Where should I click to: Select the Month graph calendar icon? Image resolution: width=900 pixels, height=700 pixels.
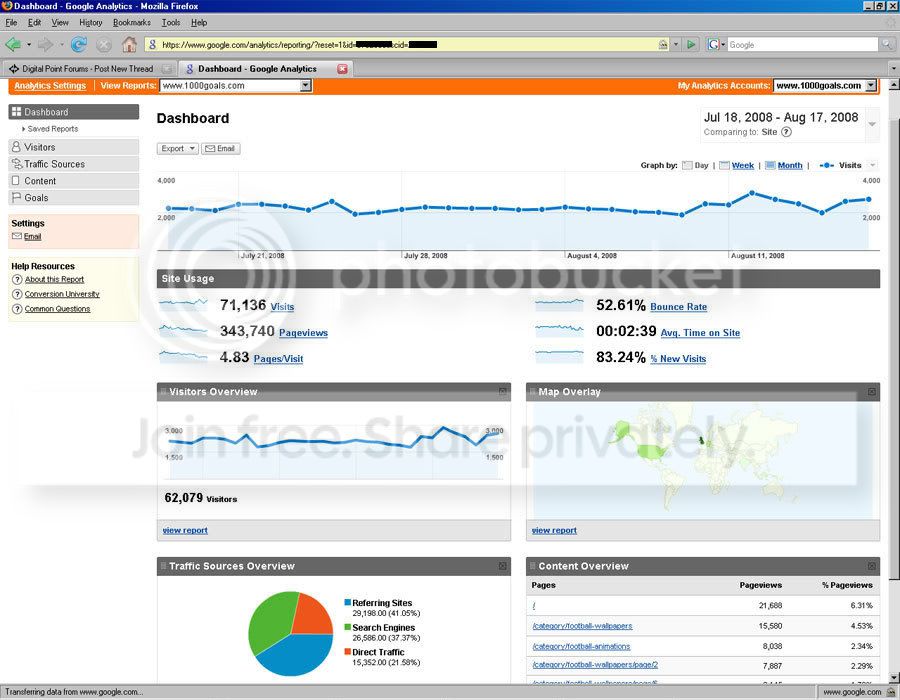(x=770, y=165)
